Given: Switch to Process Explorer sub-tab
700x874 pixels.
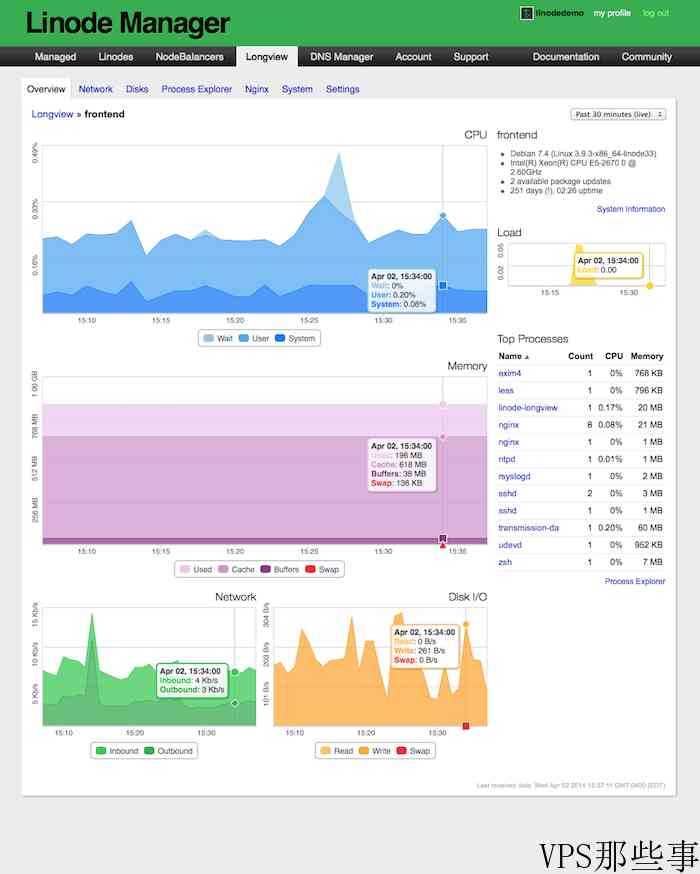Looking at the screenshot, I should coord(197,89).
